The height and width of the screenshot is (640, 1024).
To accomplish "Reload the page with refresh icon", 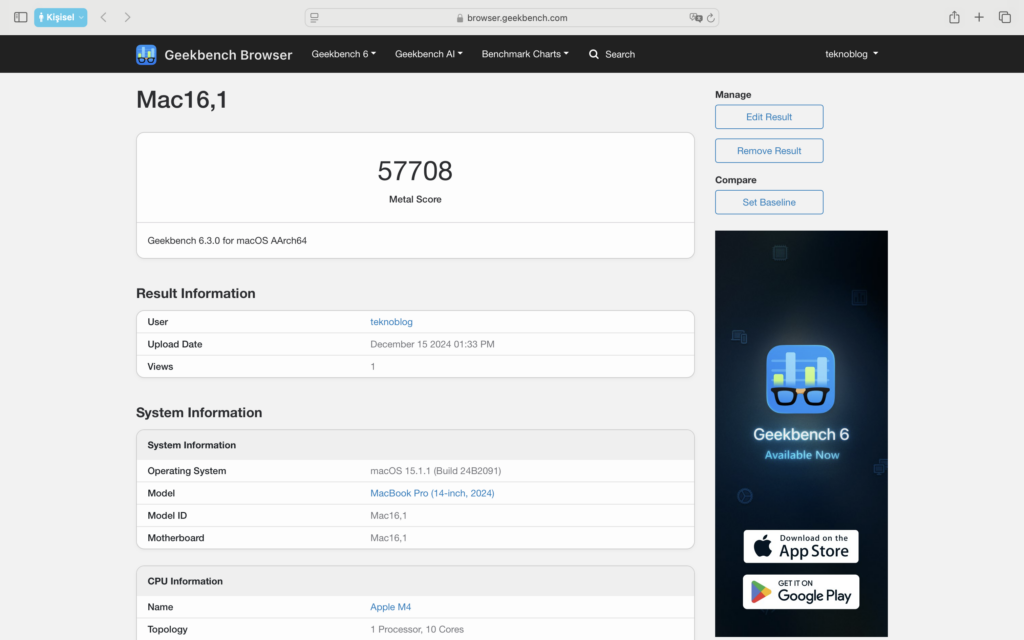I will click(x=711, y=18).
